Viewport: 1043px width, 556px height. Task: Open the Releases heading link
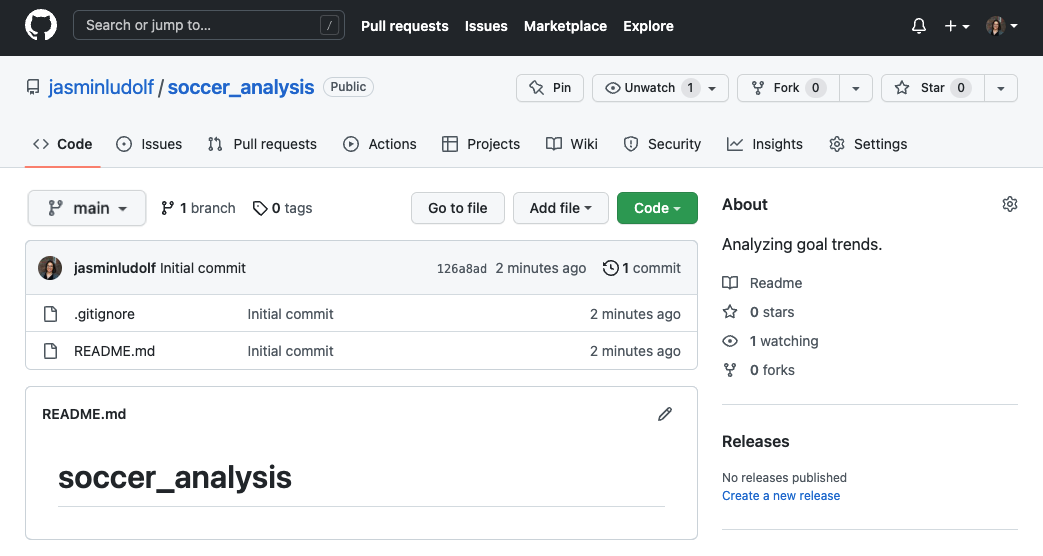(756, 442)
